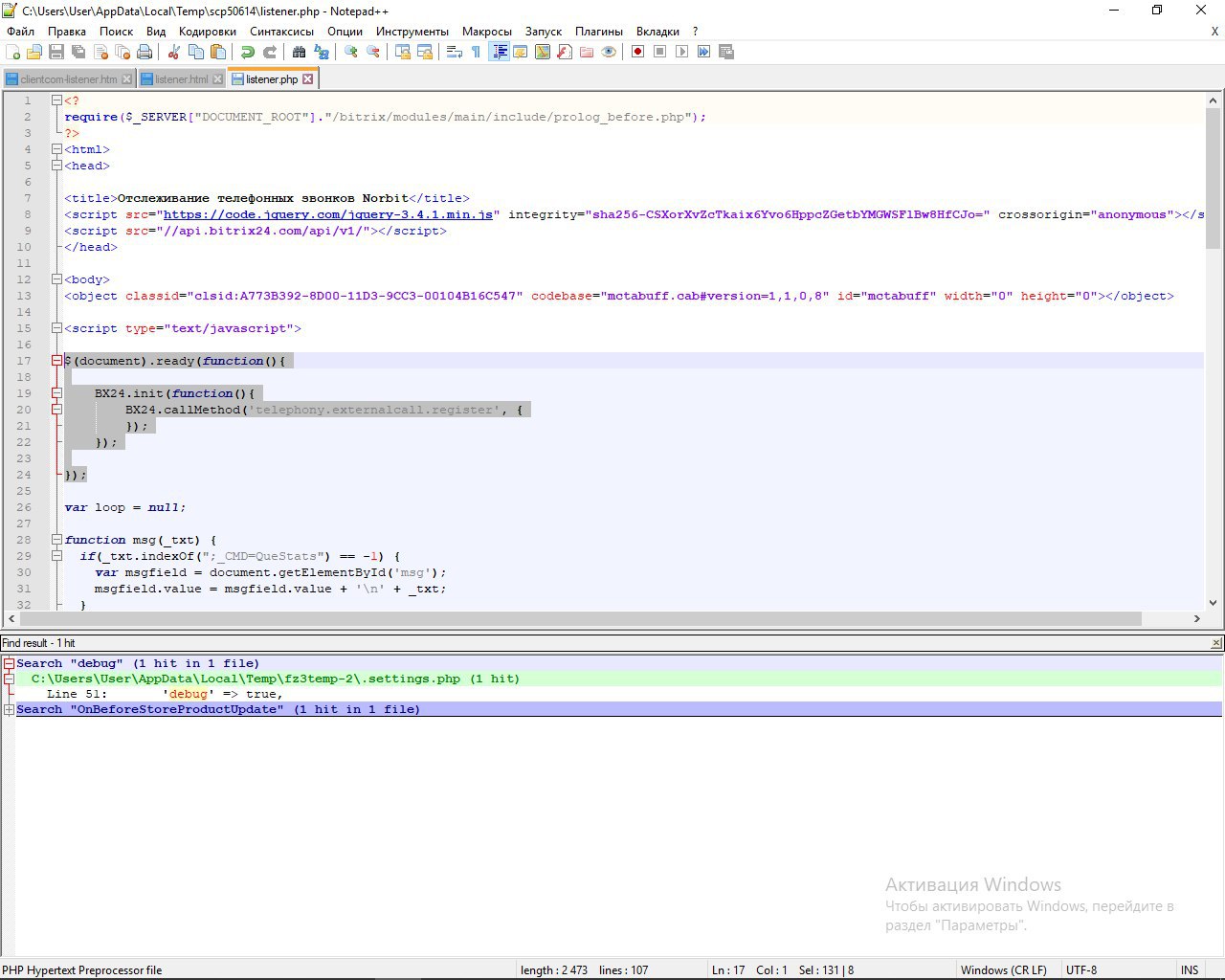Collapse fold at line 1 PHP block
Screen dimensions: 1225x980
coord(56,100)
